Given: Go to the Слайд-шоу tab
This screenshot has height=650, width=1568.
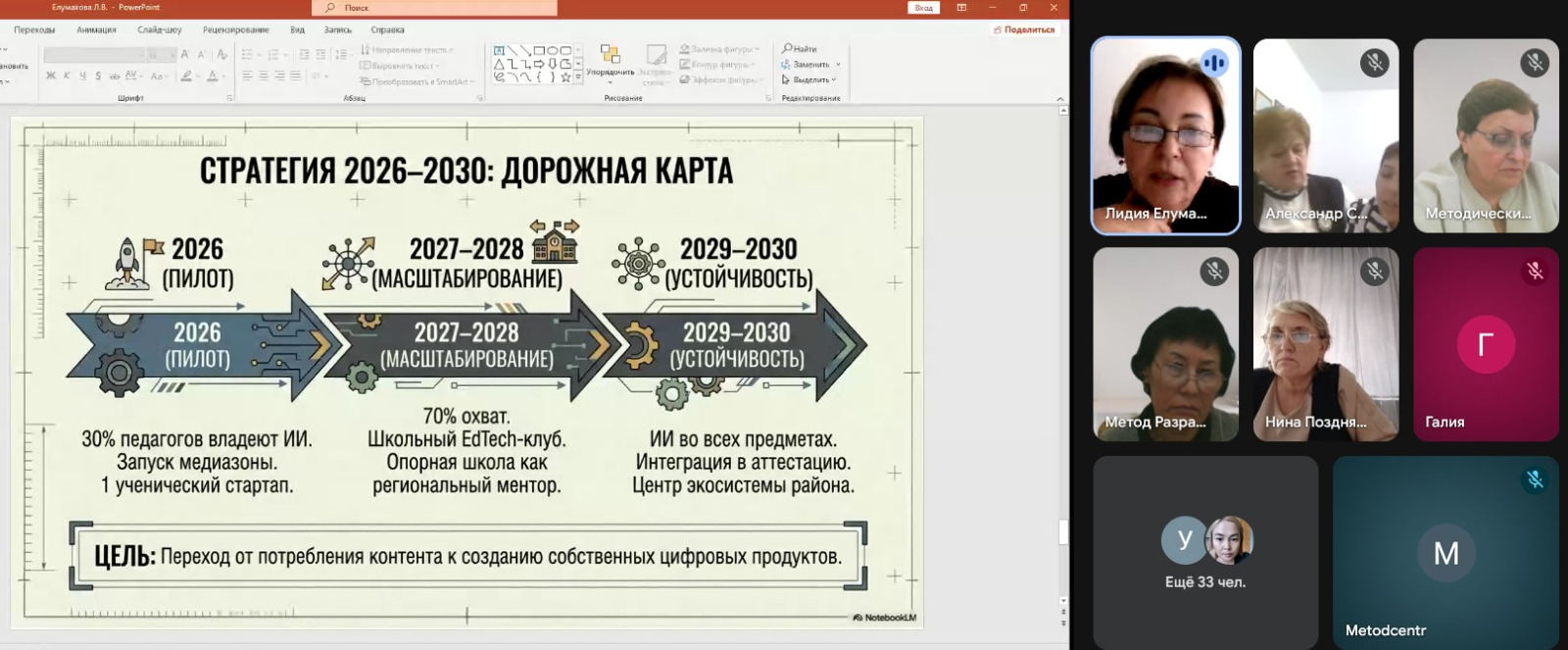Looking at the screenshot, I should 160,29.
